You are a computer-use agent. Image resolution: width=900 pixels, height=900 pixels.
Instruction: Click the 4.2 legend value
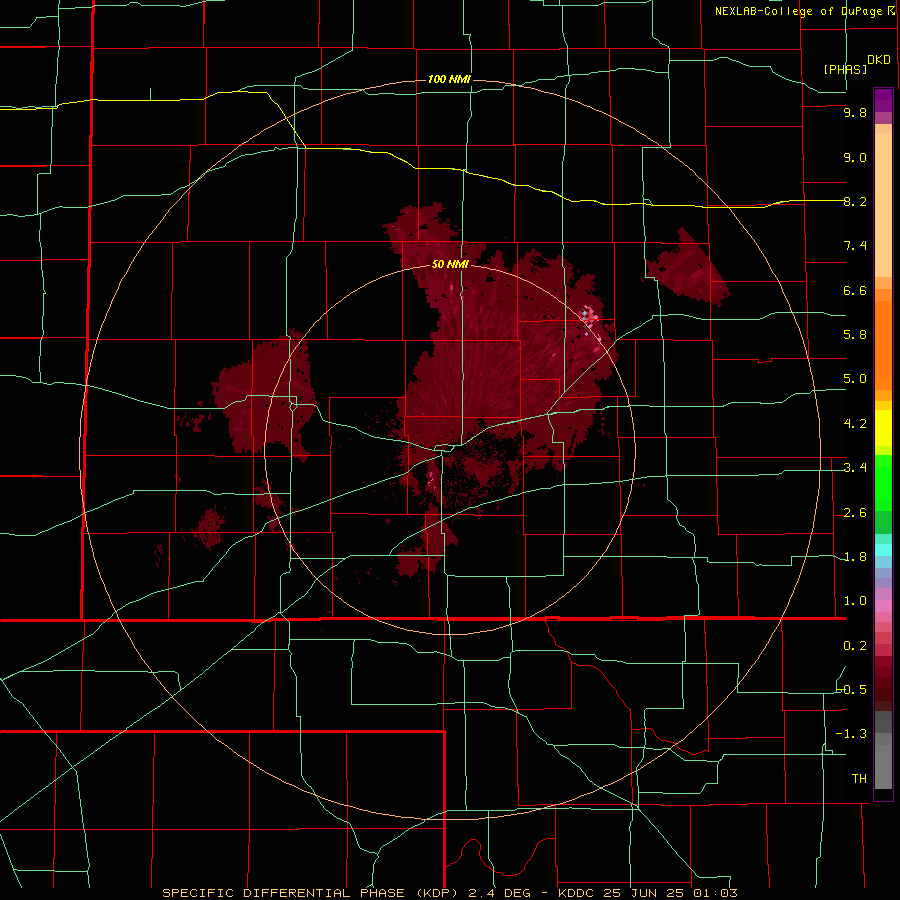point(855,424)
